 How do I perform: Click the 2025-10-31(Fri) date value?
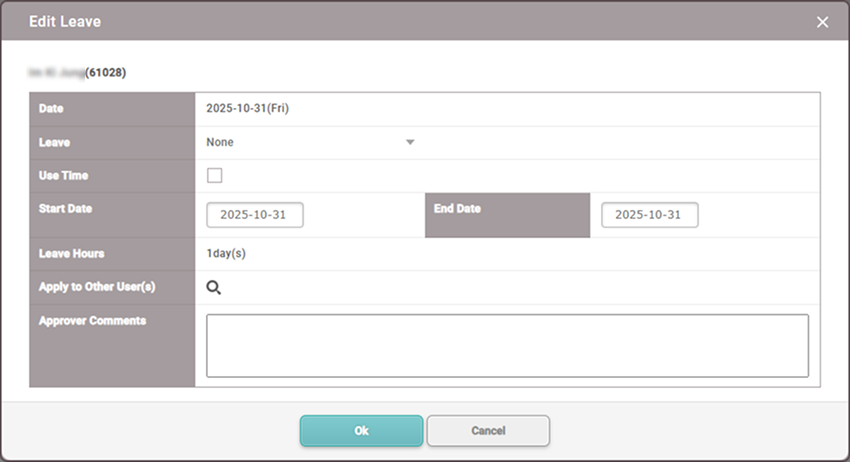(247, 108)
